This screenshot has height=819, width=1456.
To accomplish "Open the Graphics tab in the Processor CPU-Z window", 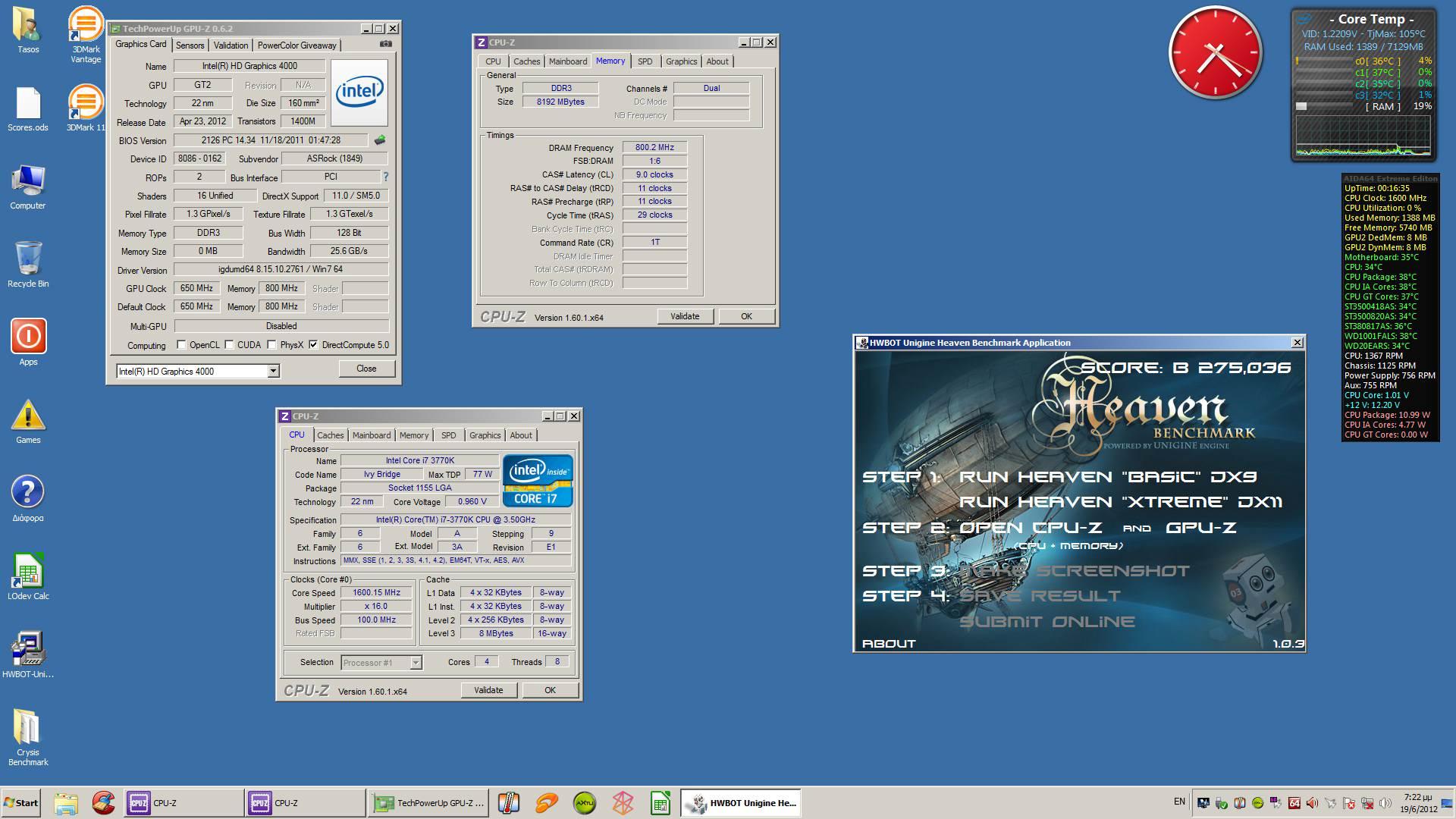I will point(485,435).
